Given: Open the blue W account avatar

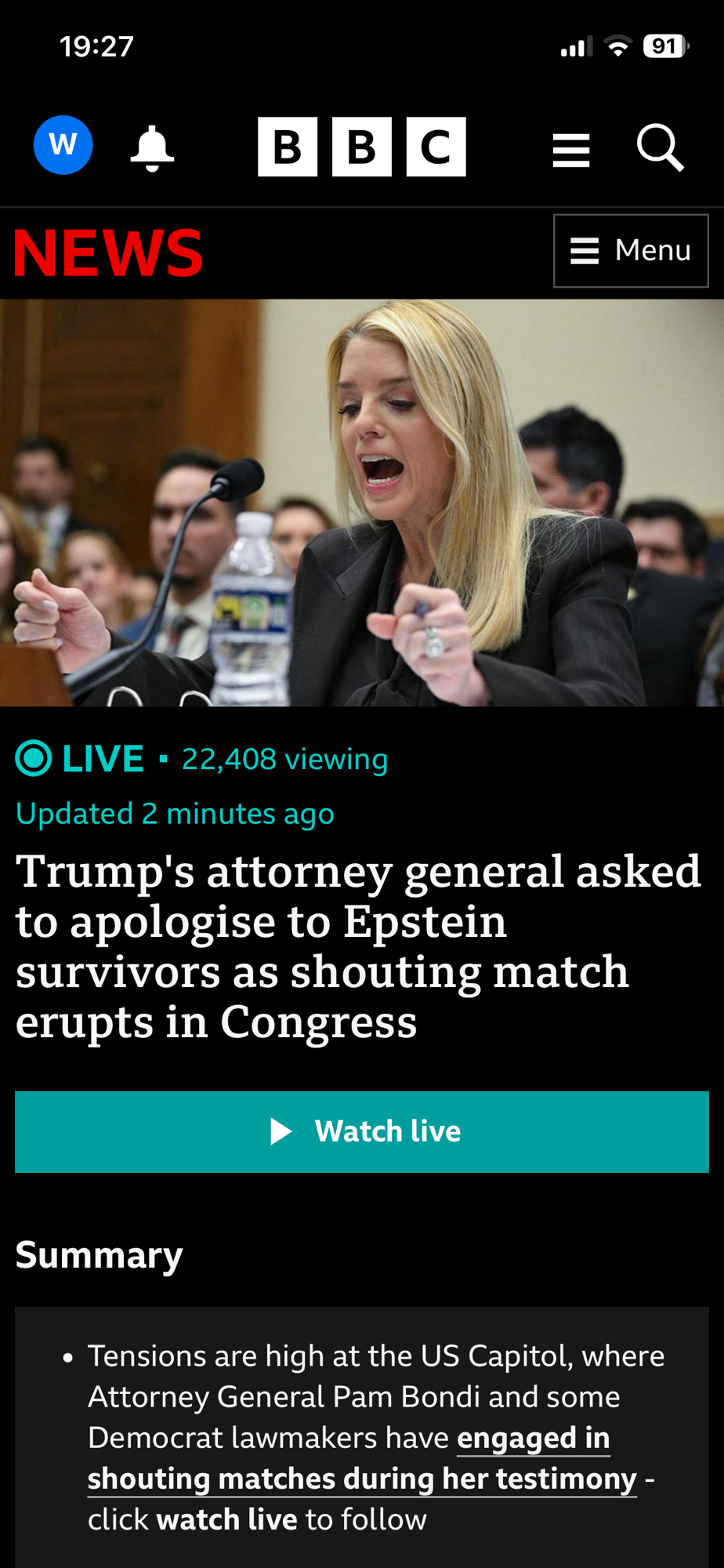Looking at the screenshot, I should pos(63,145).
